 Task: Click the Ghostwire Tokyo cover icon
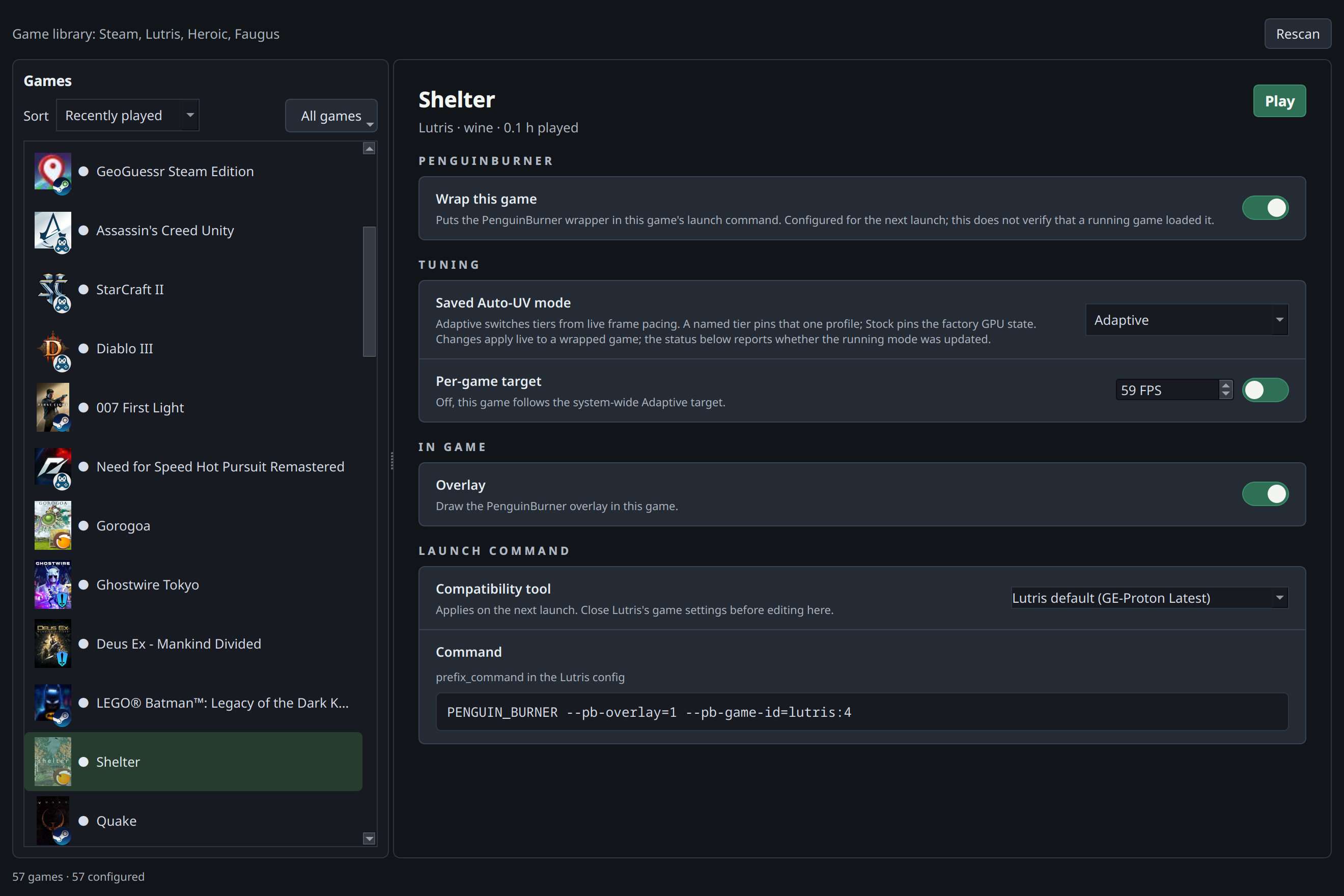coord(52,584)
